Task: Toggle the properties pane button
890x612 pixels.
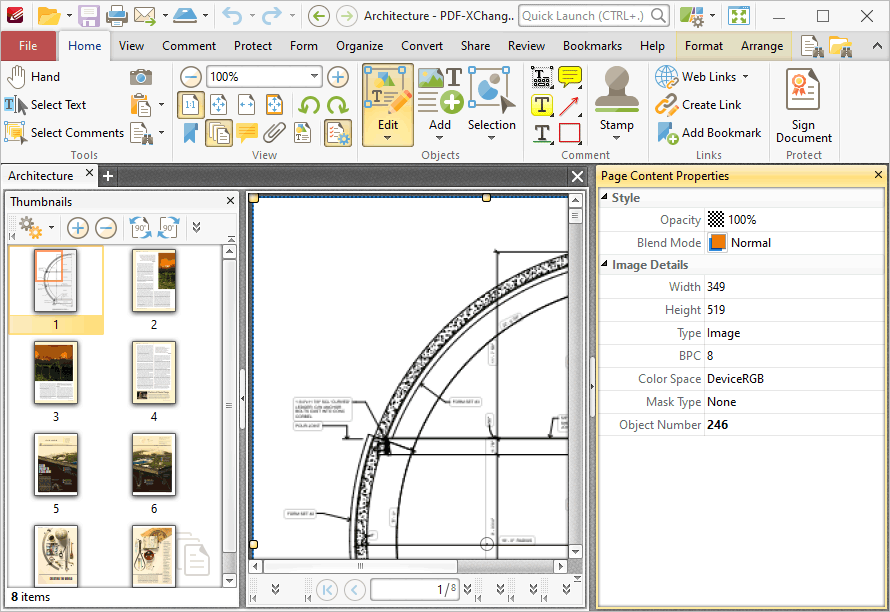Action: click(338, 133)
